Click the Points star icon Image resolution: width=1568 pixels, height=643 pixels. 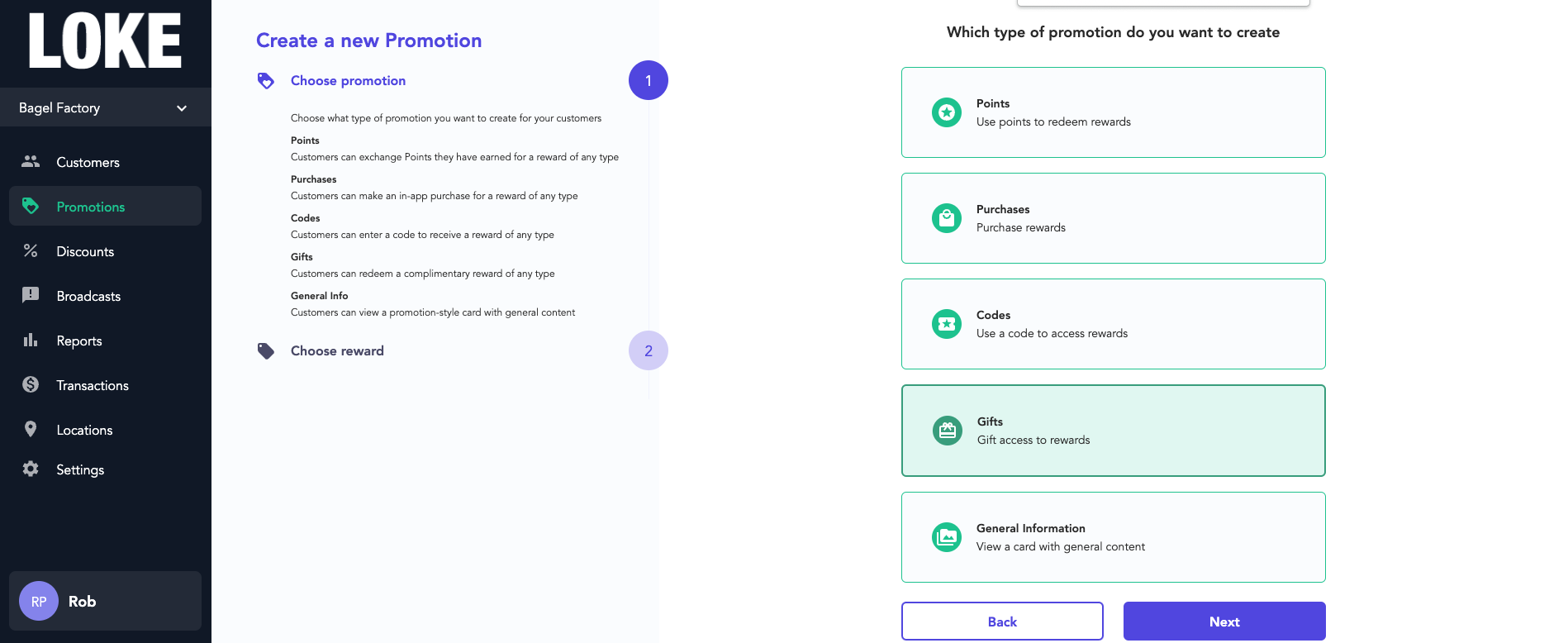tap(947, 112)
